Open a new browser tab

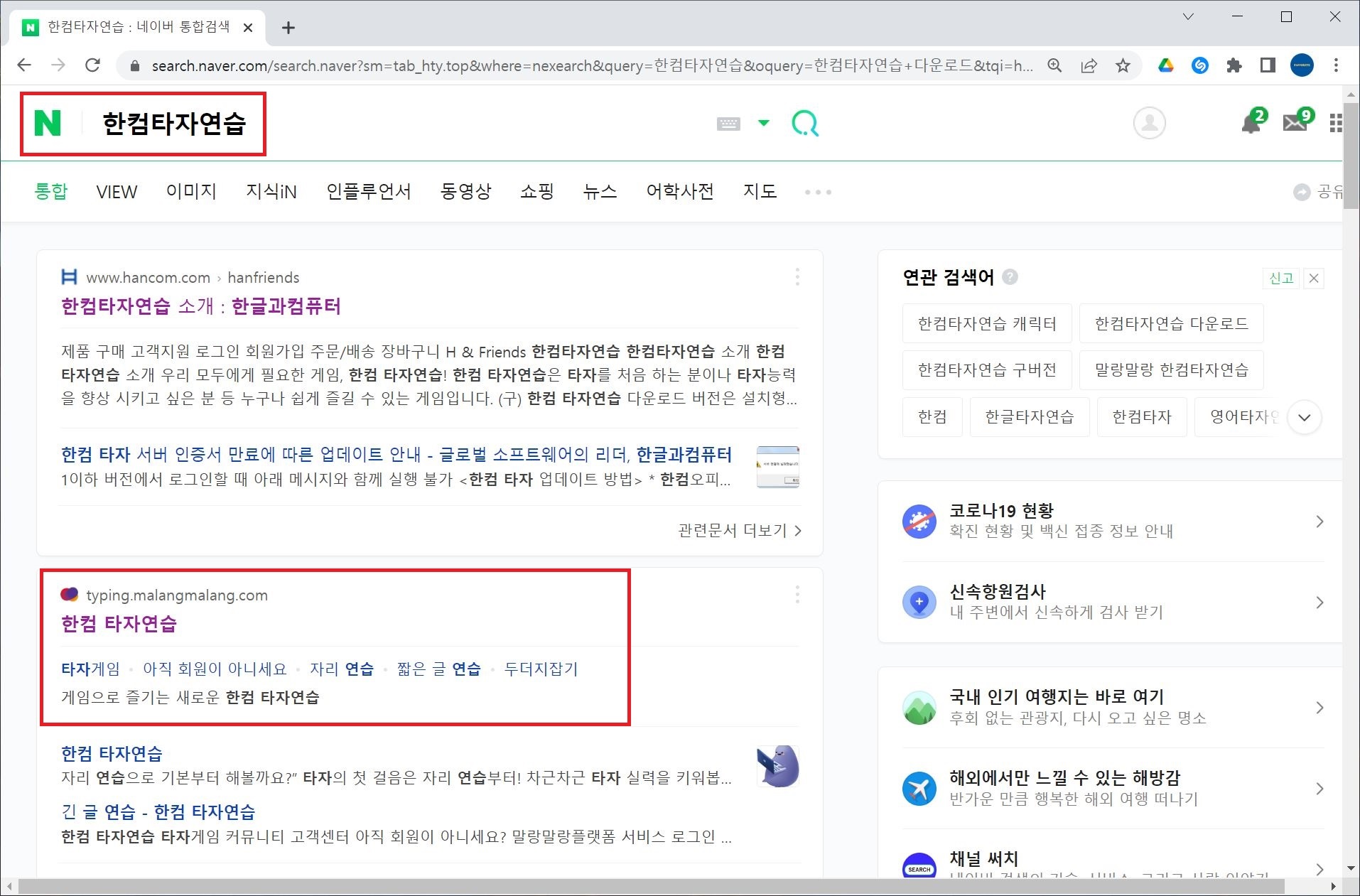[x=288, y=28]
